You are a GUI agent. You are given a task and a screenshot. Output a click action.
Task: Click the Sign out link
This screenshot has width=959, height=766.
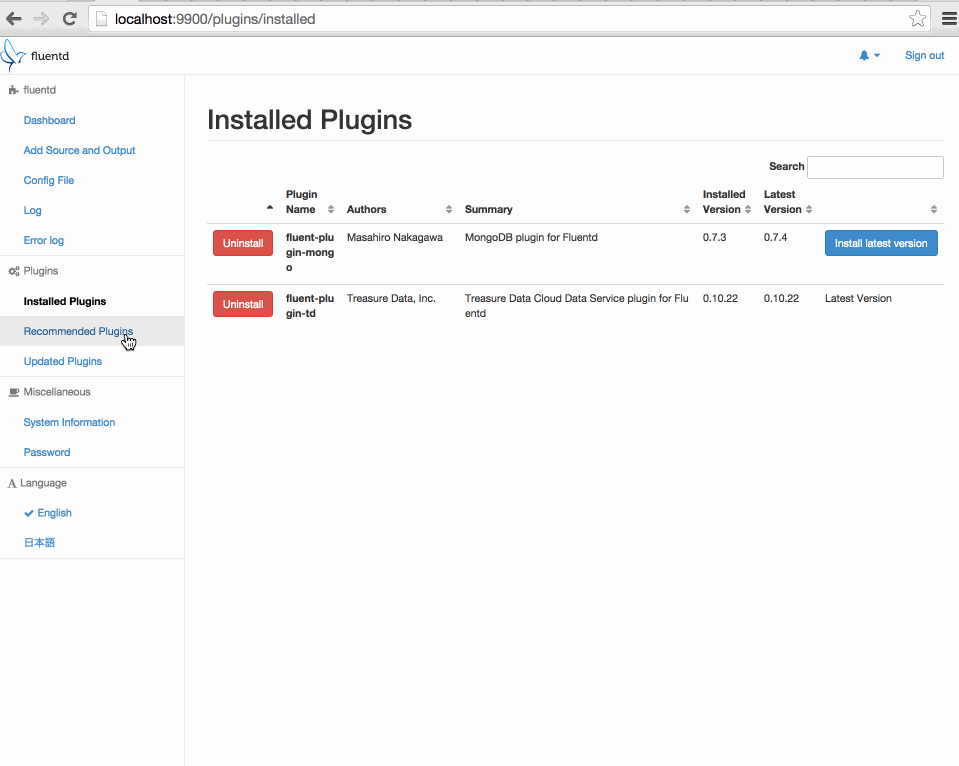click(x=924, y=56)
